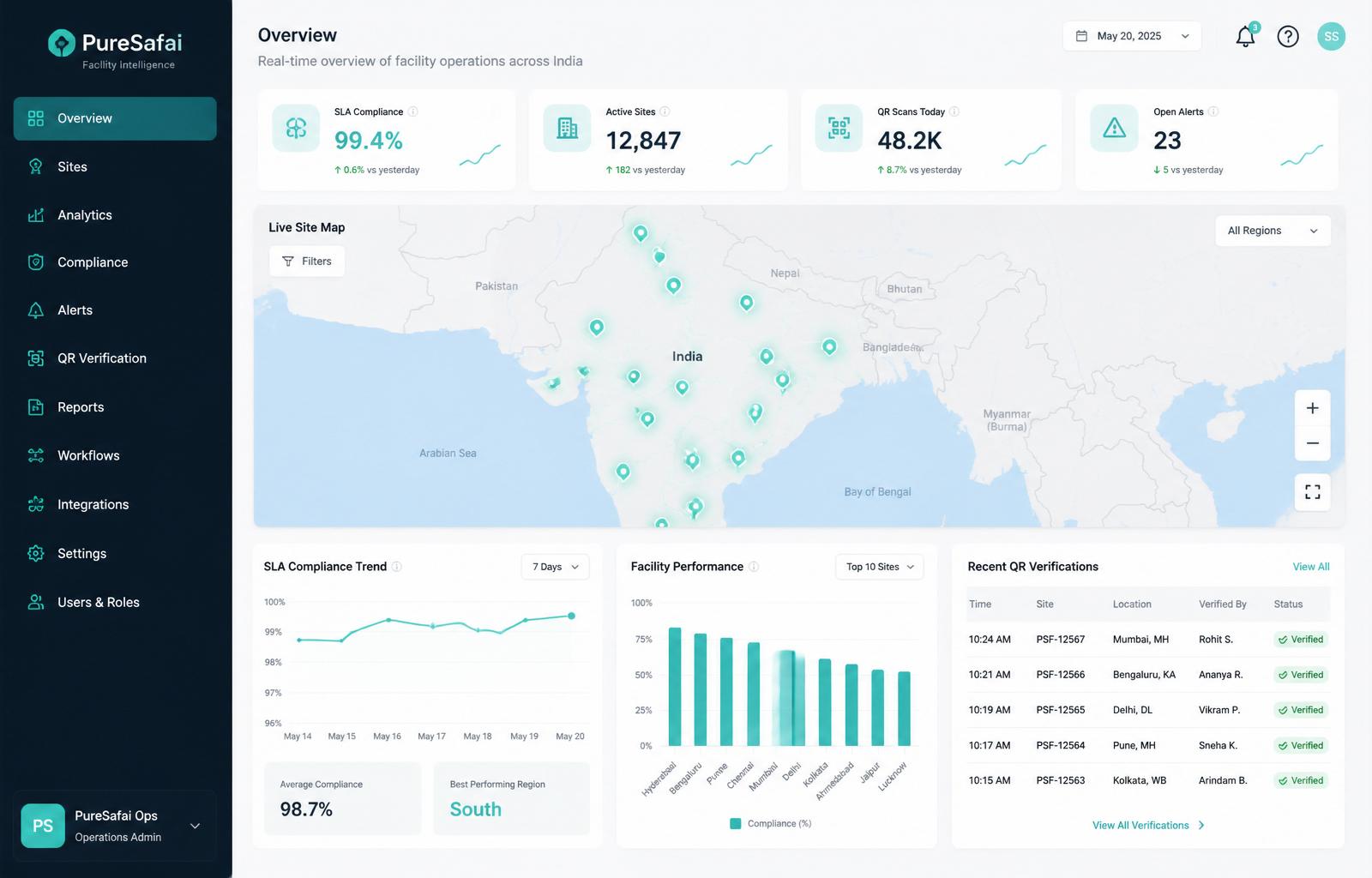Click the 98.7% average compliance value
This screenshot has width=1372, height=878.
(x=306, y=809)
